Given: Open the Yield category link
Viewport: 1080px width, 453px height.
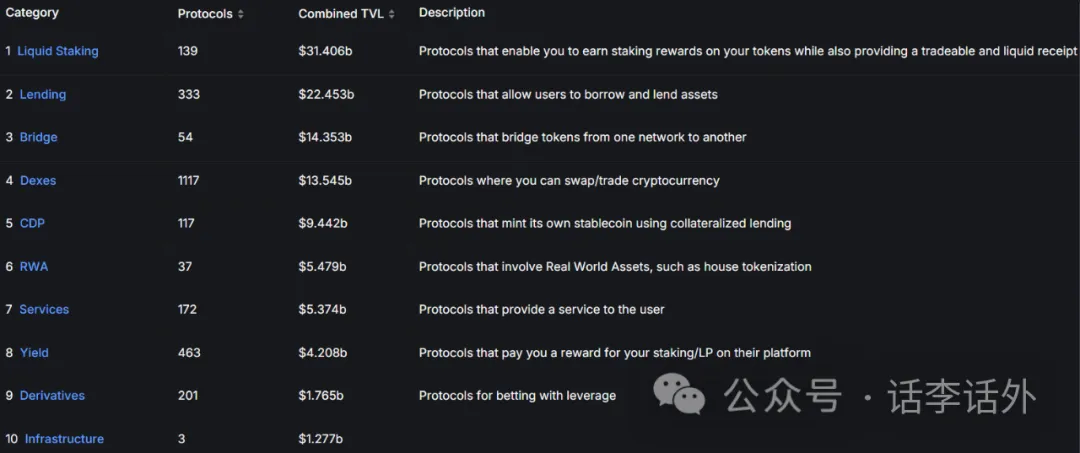Looking at the screenshot, I should [x=34, y=352].
